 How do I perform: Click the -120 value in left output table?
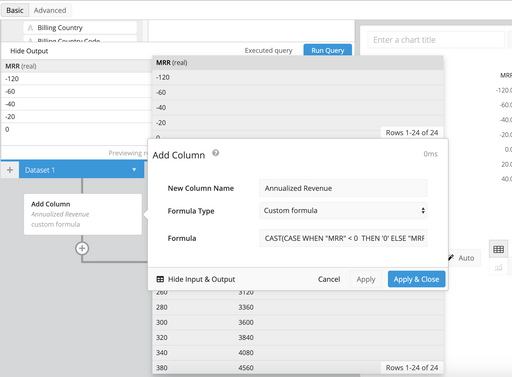click(12, 79)
